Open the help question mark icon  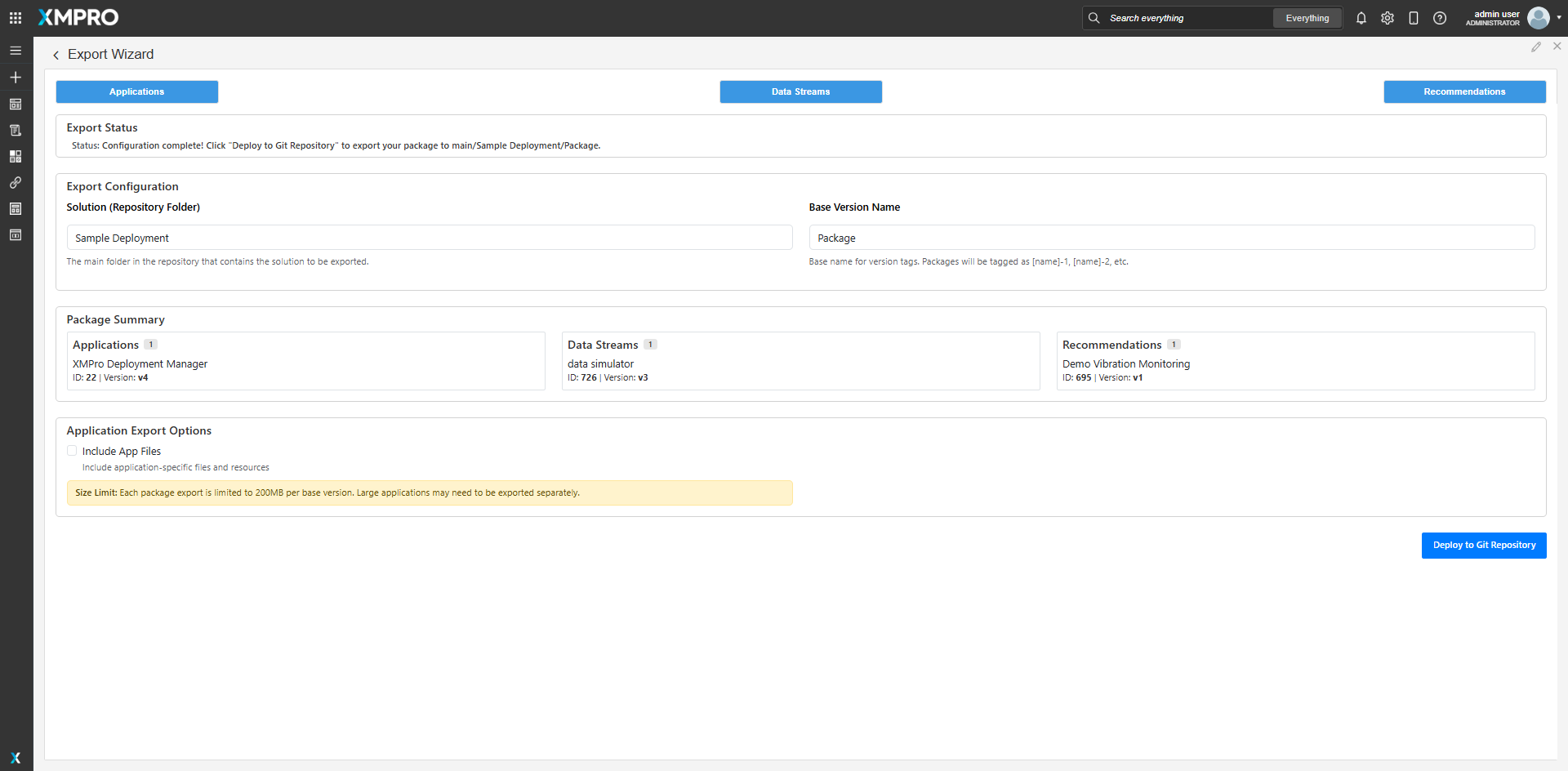1440,18
